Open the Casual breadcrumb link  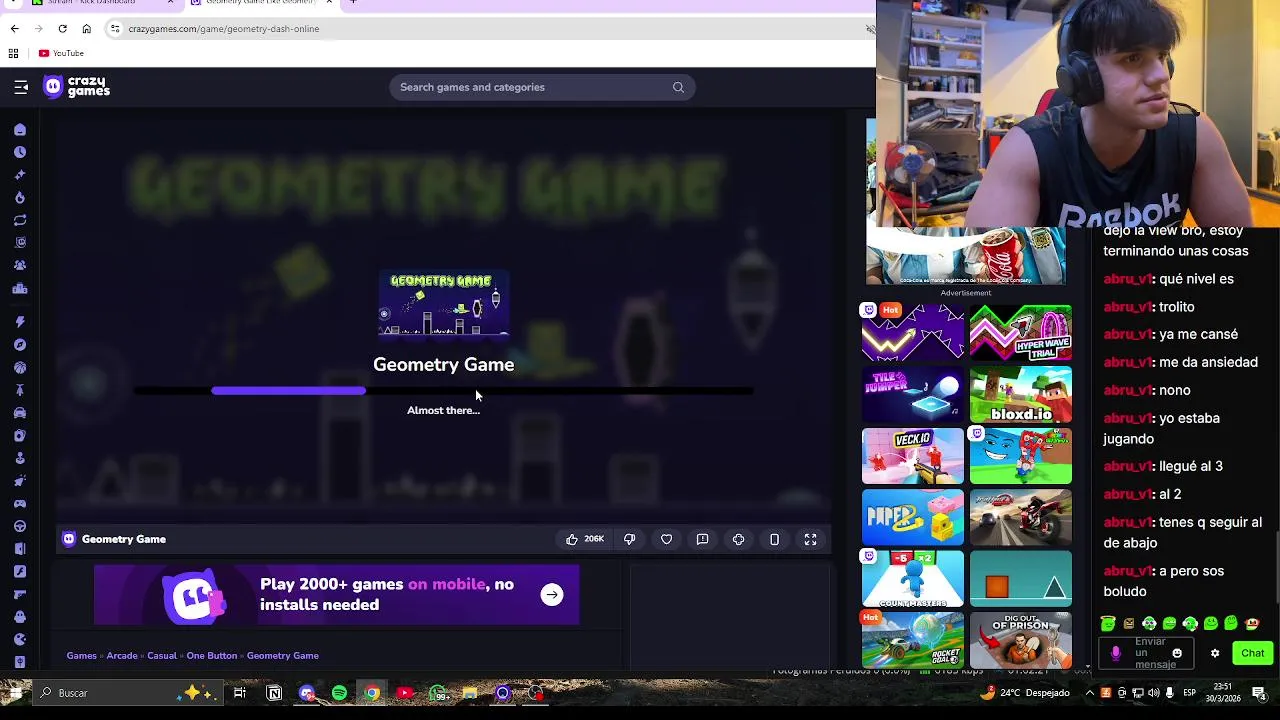point(162,656)
